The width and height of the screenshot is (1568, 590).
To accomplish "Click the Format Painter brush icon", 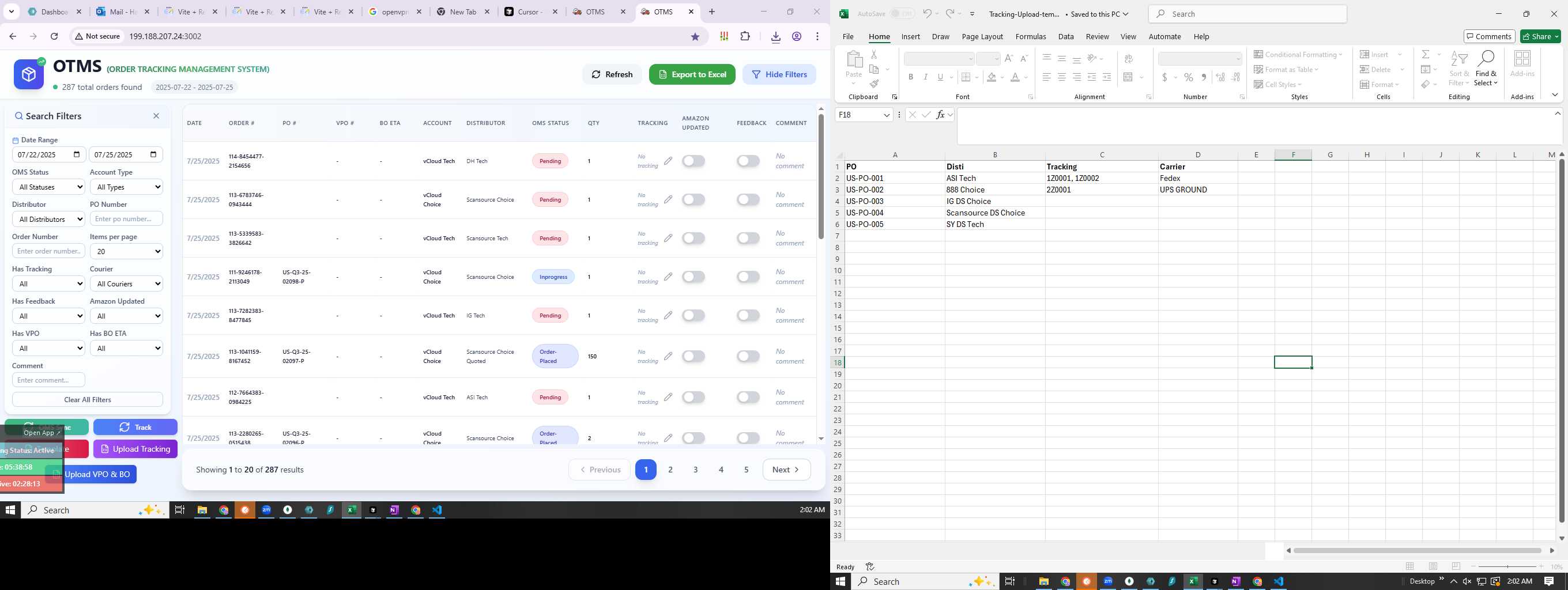I will [x=874, y=84].
